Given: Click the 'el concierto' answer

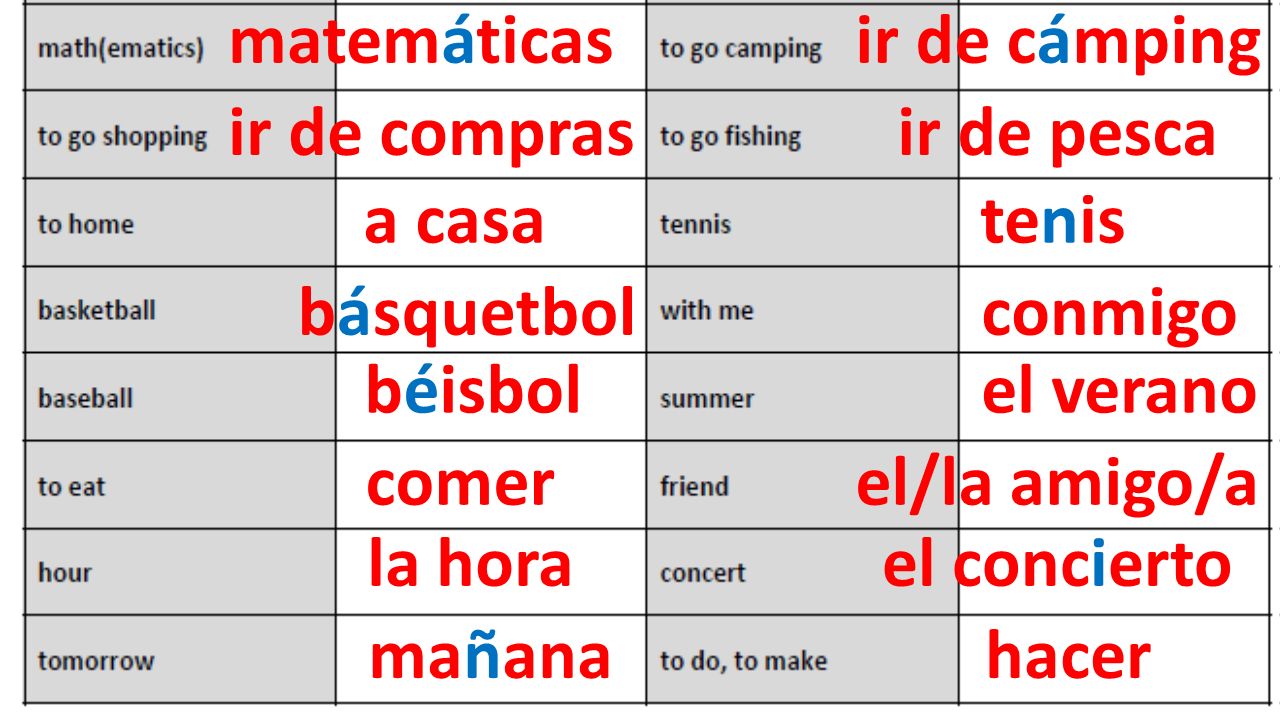Looking at the screenshot, I should 1057,565.
